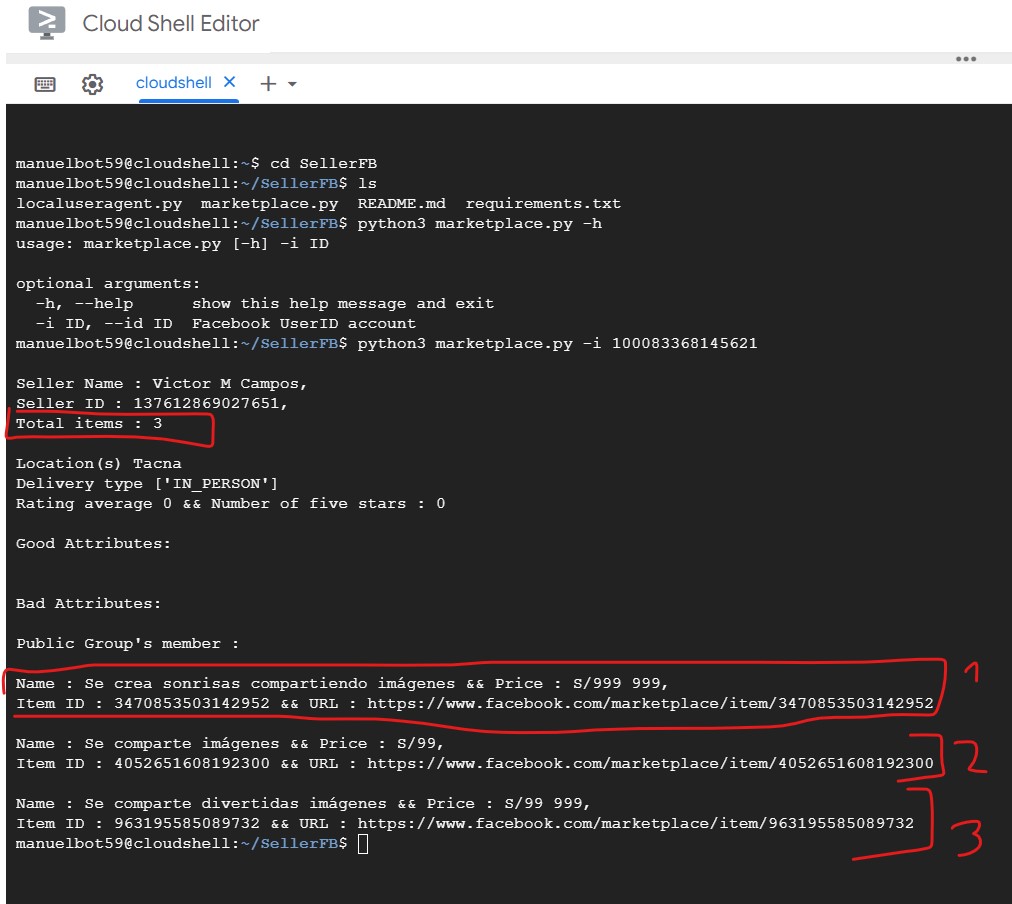Add a new terminal session with plus
The width and height of the screenshot is (1012, 904).
tap(268, 83)
